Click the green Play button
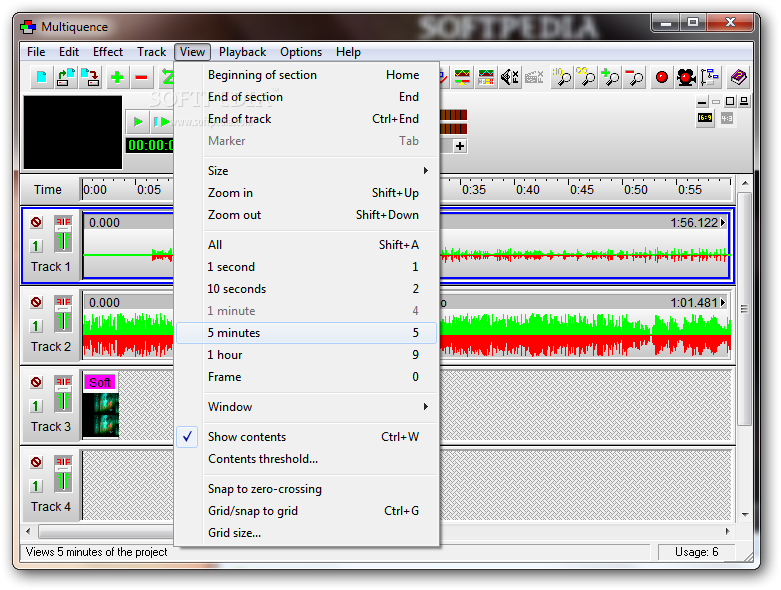The image size is (781, 590). click(x=138, y=121)
